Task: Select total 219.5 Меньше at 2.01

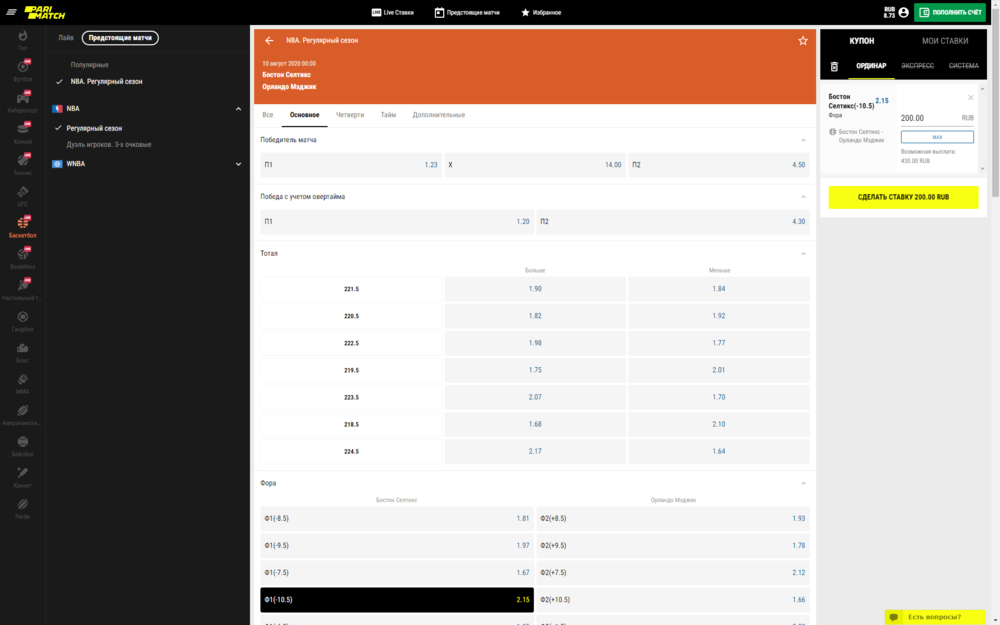Action: (x=719, y=370)
